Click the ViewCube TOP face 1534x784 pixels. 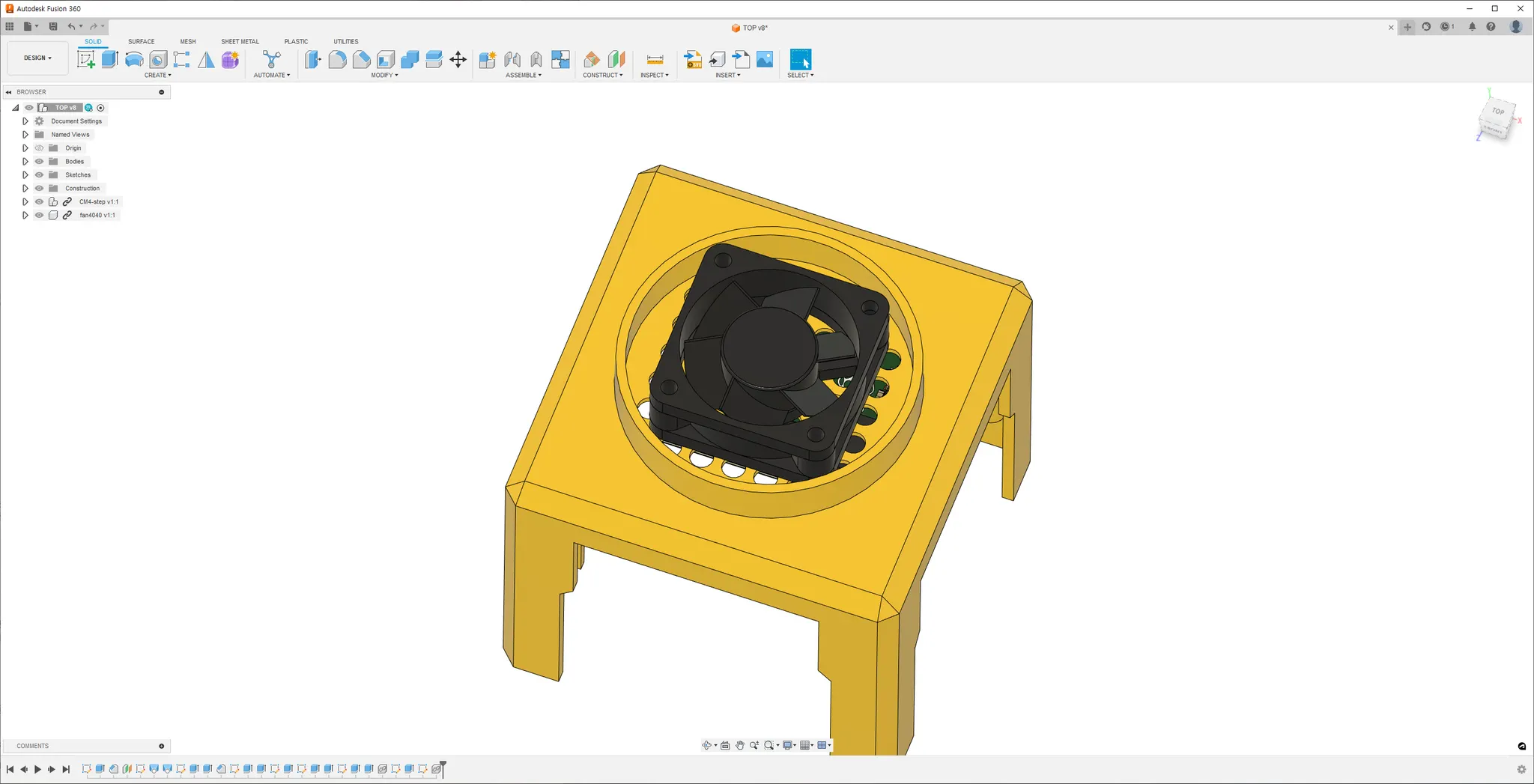[1498, 112]
